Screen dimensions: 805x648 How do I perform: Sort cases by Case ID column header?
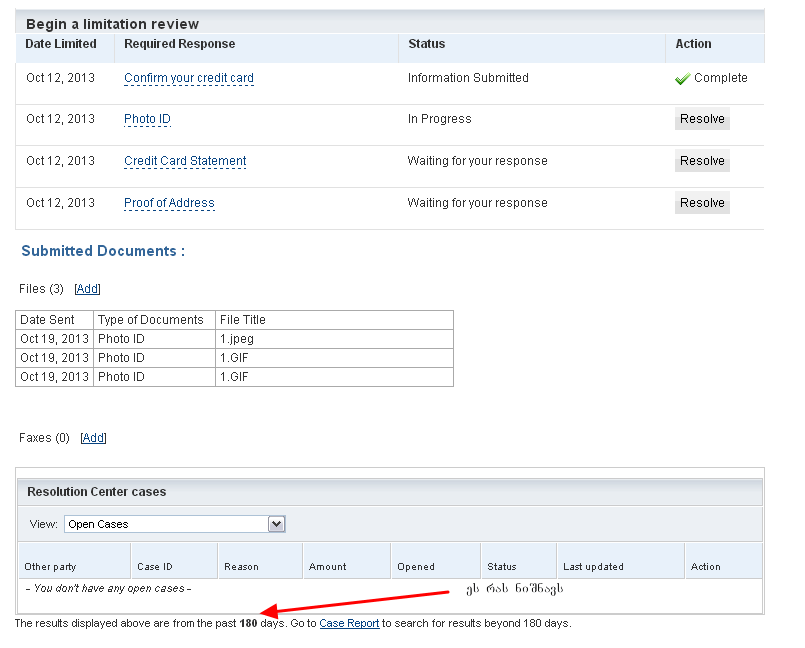155,566
